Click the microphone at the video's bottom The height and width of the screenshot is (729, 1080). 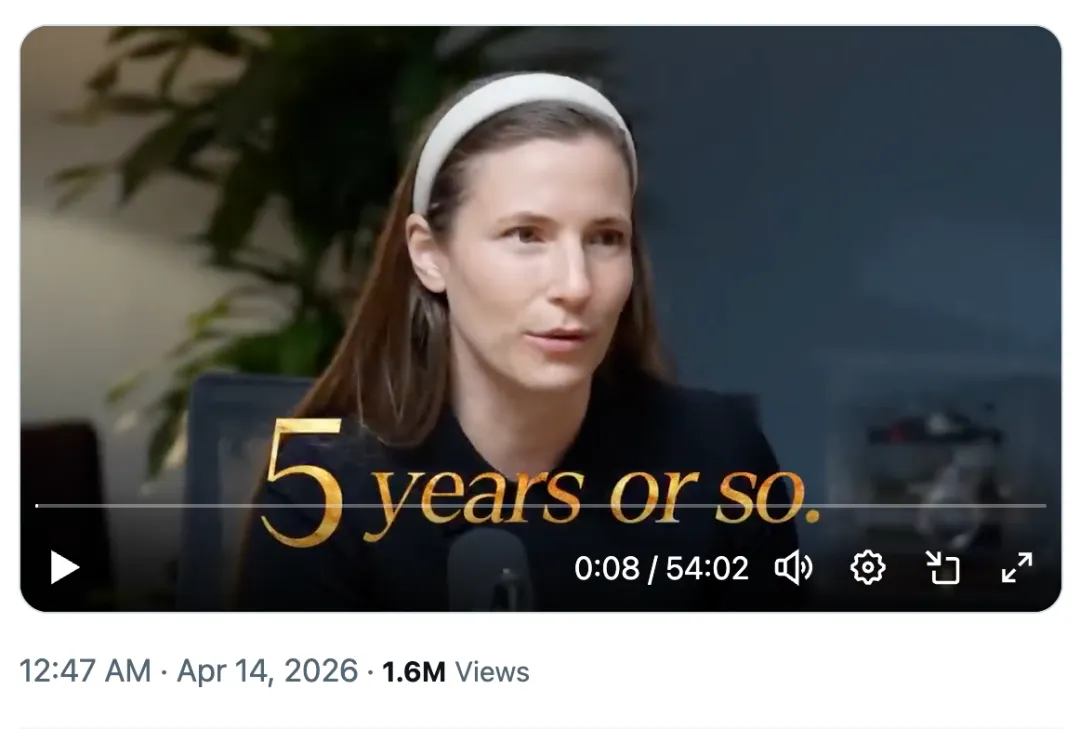(x=490, y=571)
